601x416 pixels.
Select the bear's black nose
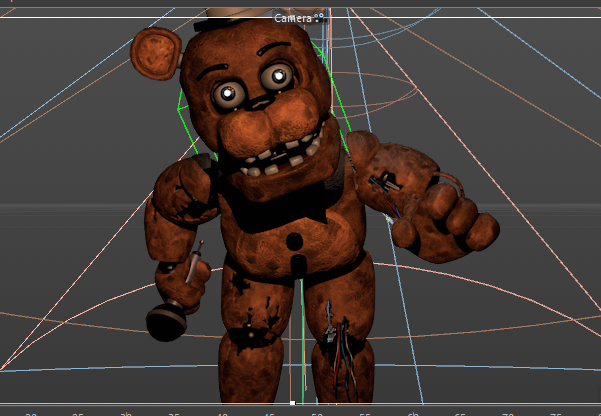(x=260, y=103)
